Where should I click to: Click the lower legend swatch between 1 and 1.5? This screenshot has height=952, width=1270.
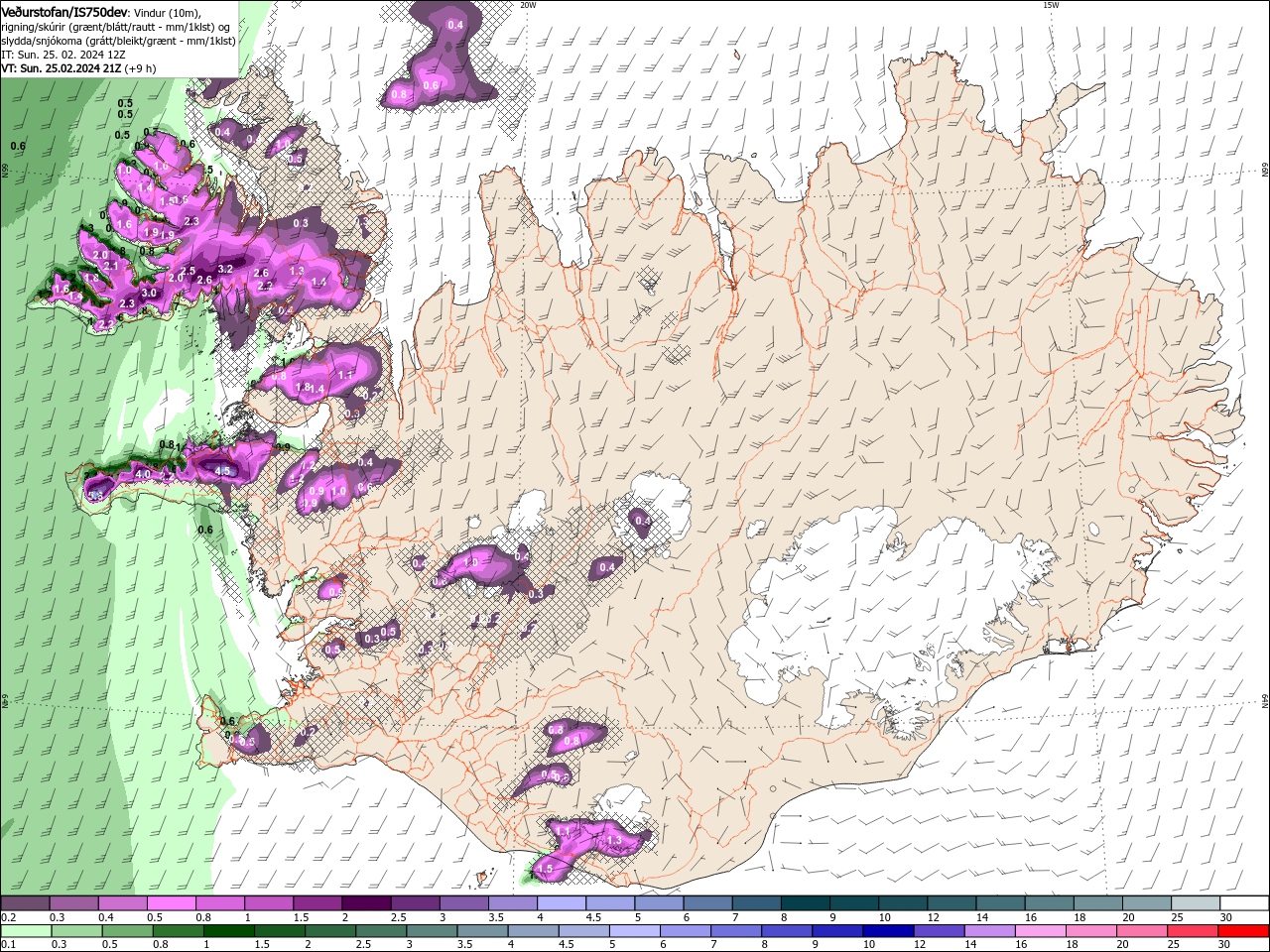coord(229,931)
